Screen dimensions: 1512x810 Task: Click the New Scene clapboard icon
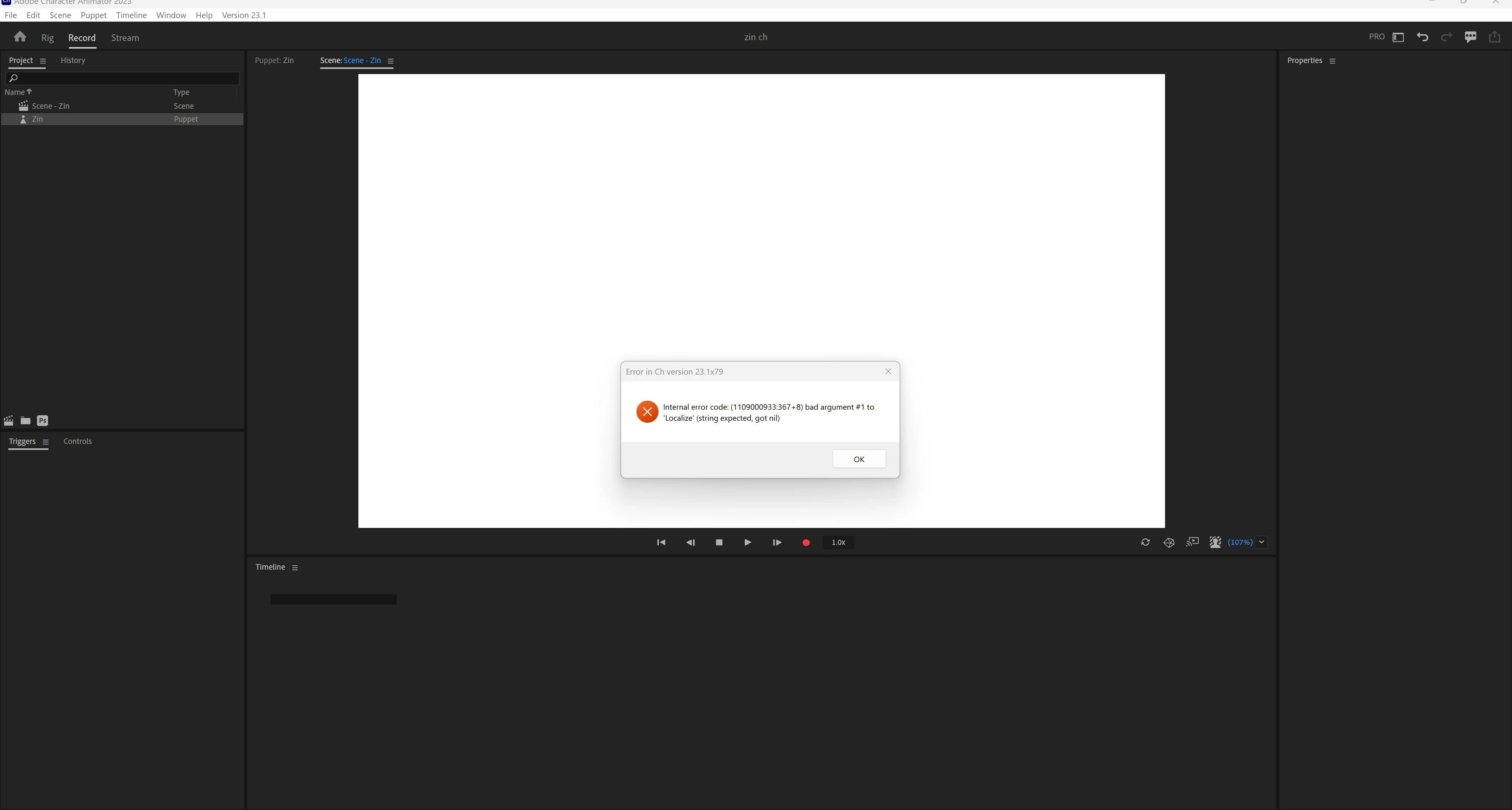coord(9,420)
